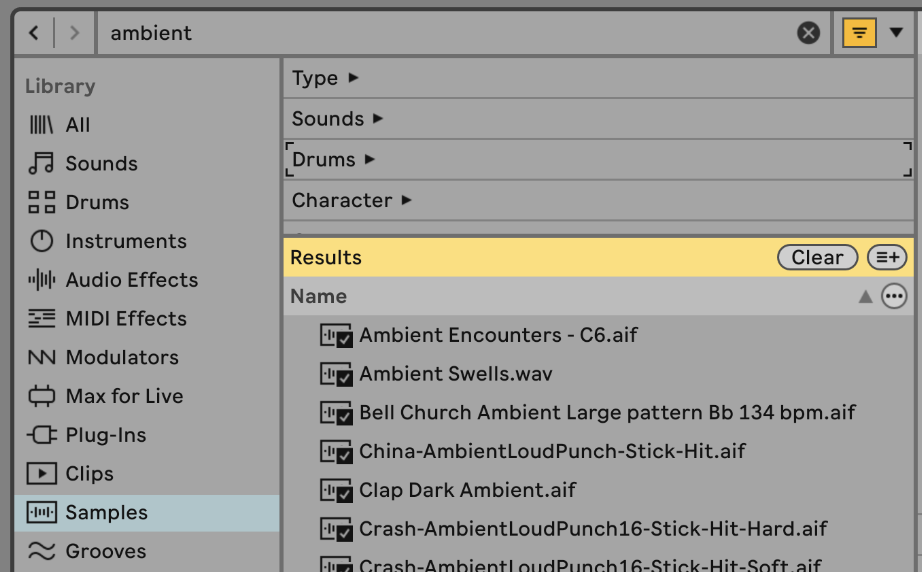This screenshot has height=572, width=922.
Task: Open the Plug-Ins library category
Action: tap(105, 435)
